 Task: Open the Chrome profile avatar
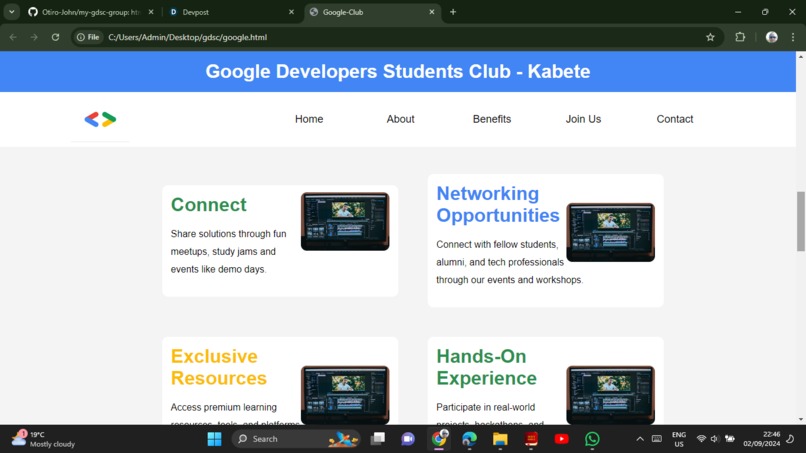coord(772,37)
